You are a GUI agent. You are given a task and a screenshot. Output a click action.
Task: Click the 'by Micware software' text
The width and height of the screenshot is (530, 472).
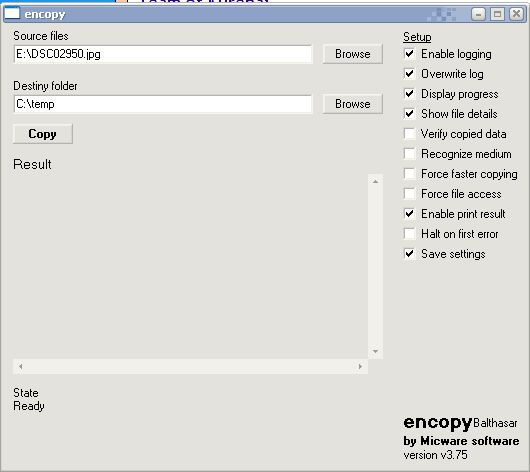(461, 441)
